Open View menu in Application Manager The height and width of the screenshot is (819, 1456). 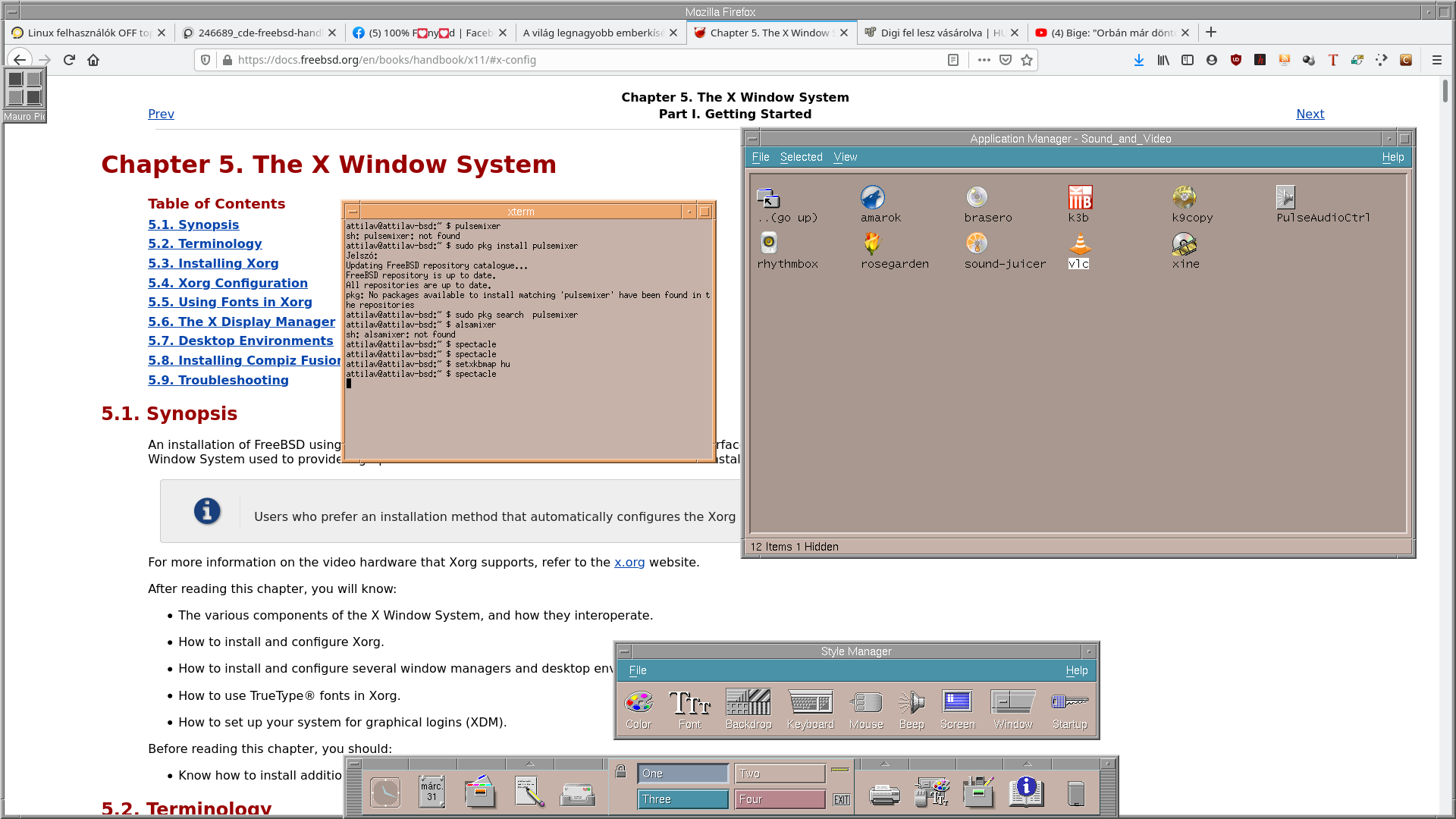click(x=846, y=157)
